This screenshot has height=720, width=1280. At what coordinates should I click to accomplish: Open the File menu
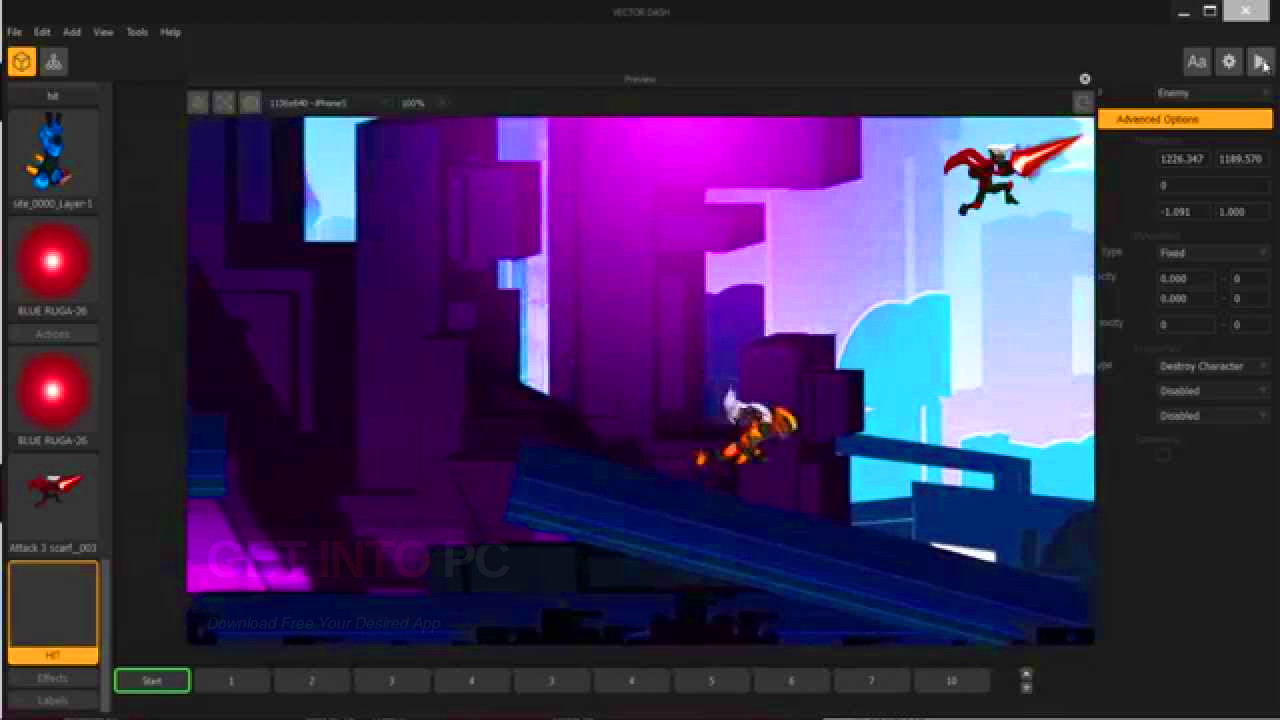click(14, 32)
